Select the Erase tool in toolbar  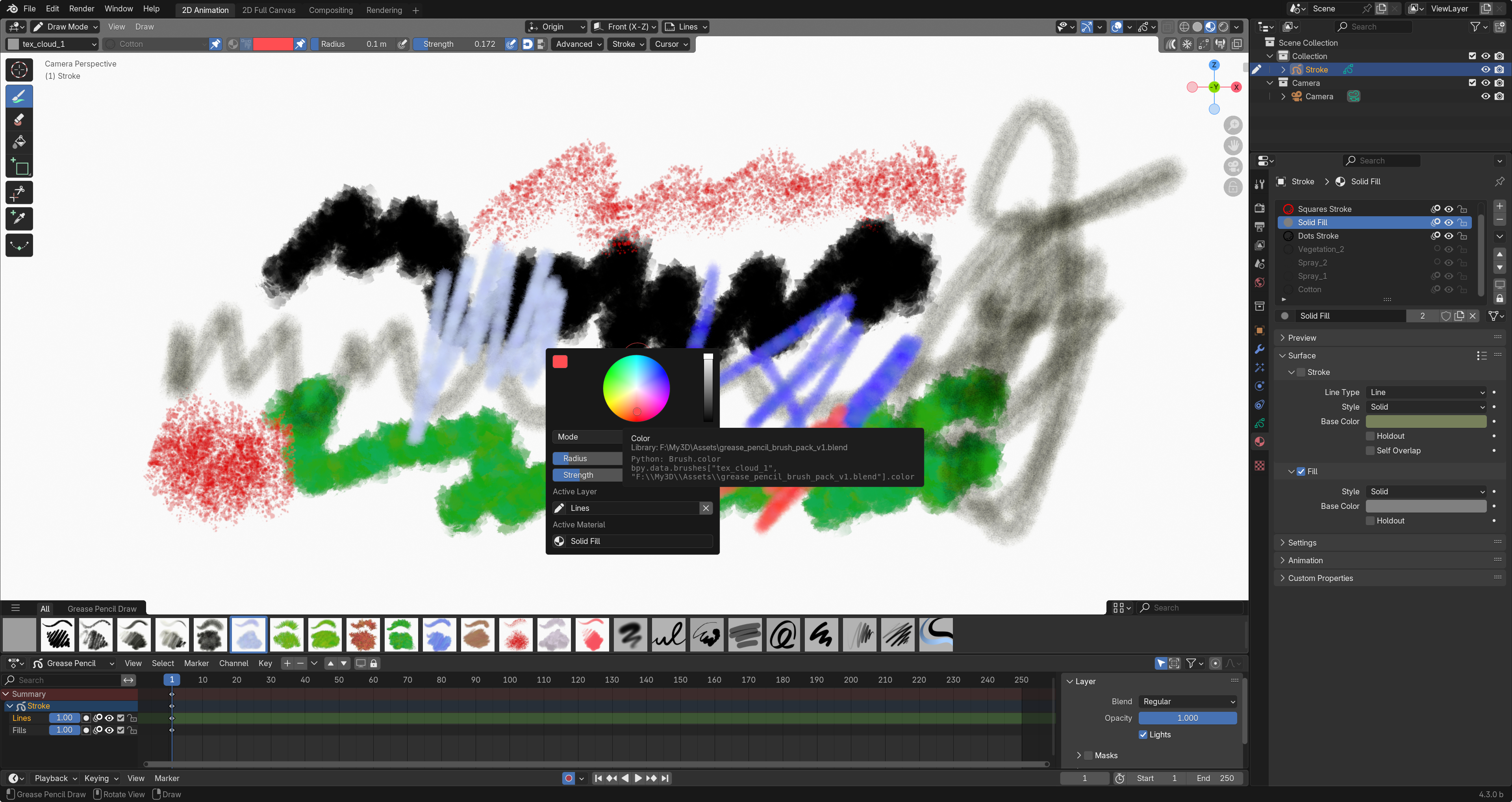pos(19,120)
